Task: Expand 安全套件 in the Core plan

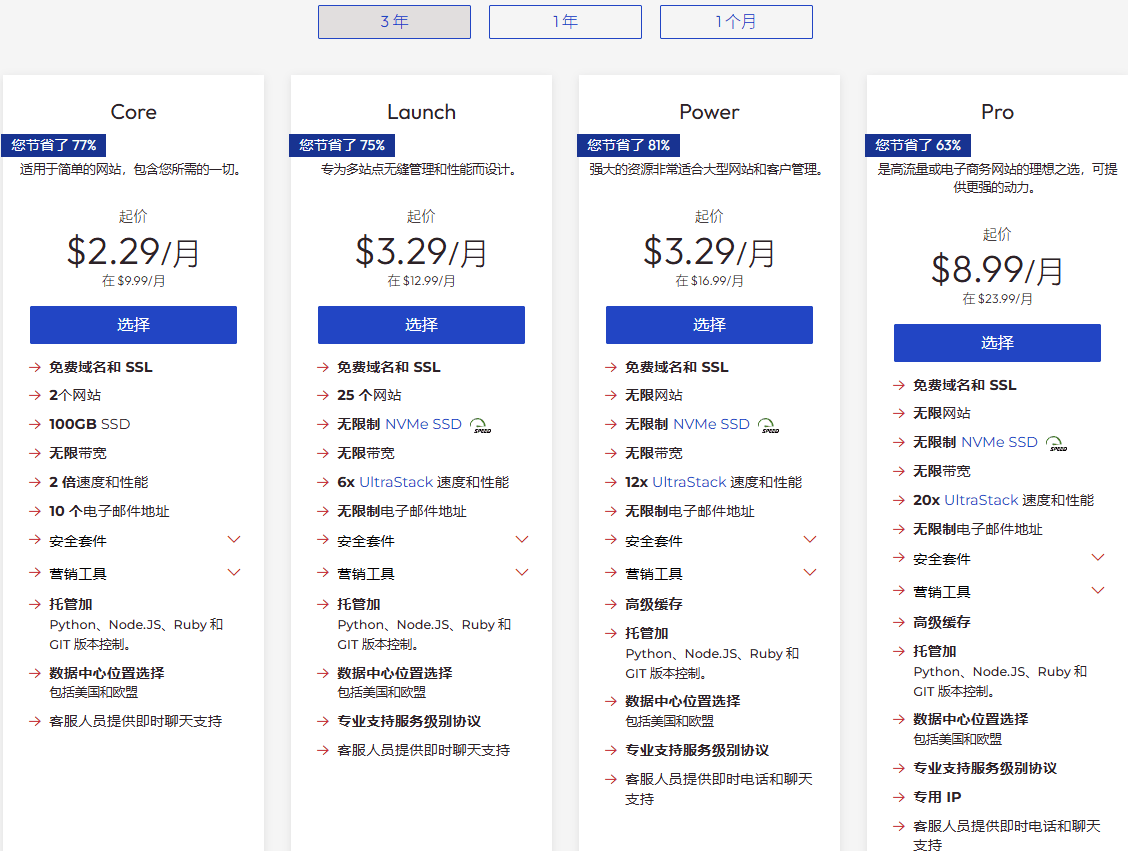Action: [234, 540]
